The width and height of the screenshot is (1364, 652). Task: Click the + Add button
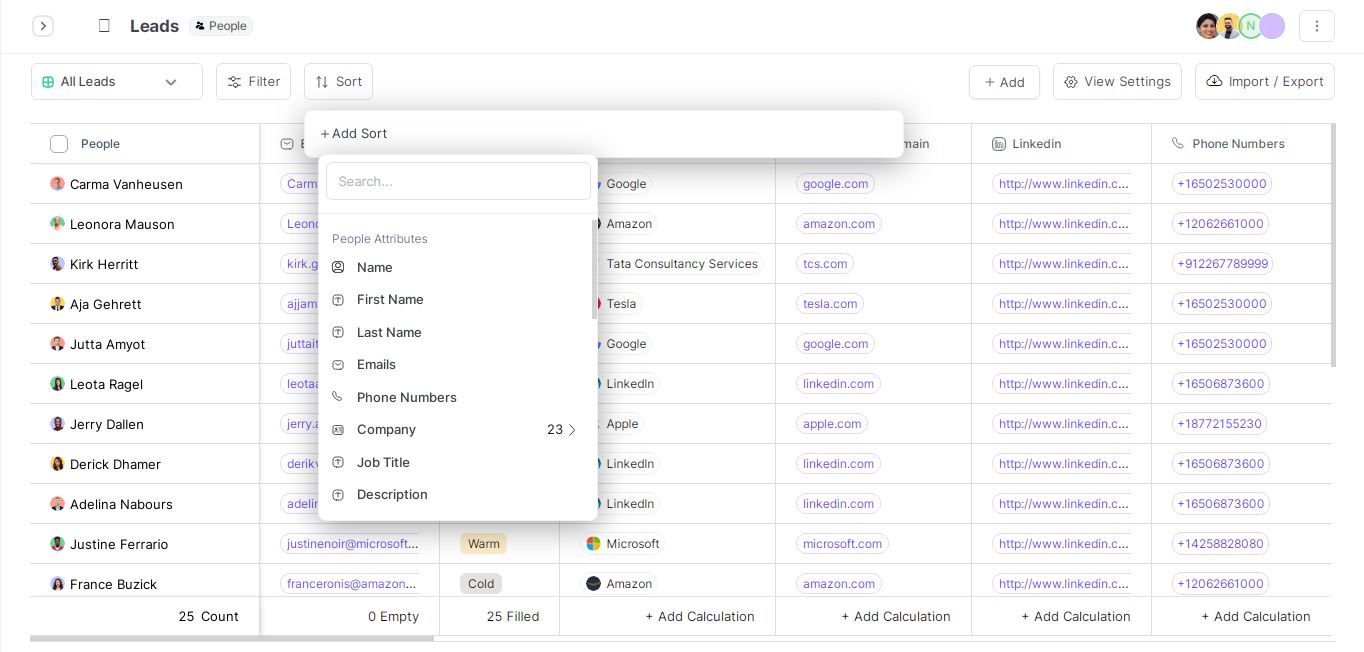(1004, 82)
